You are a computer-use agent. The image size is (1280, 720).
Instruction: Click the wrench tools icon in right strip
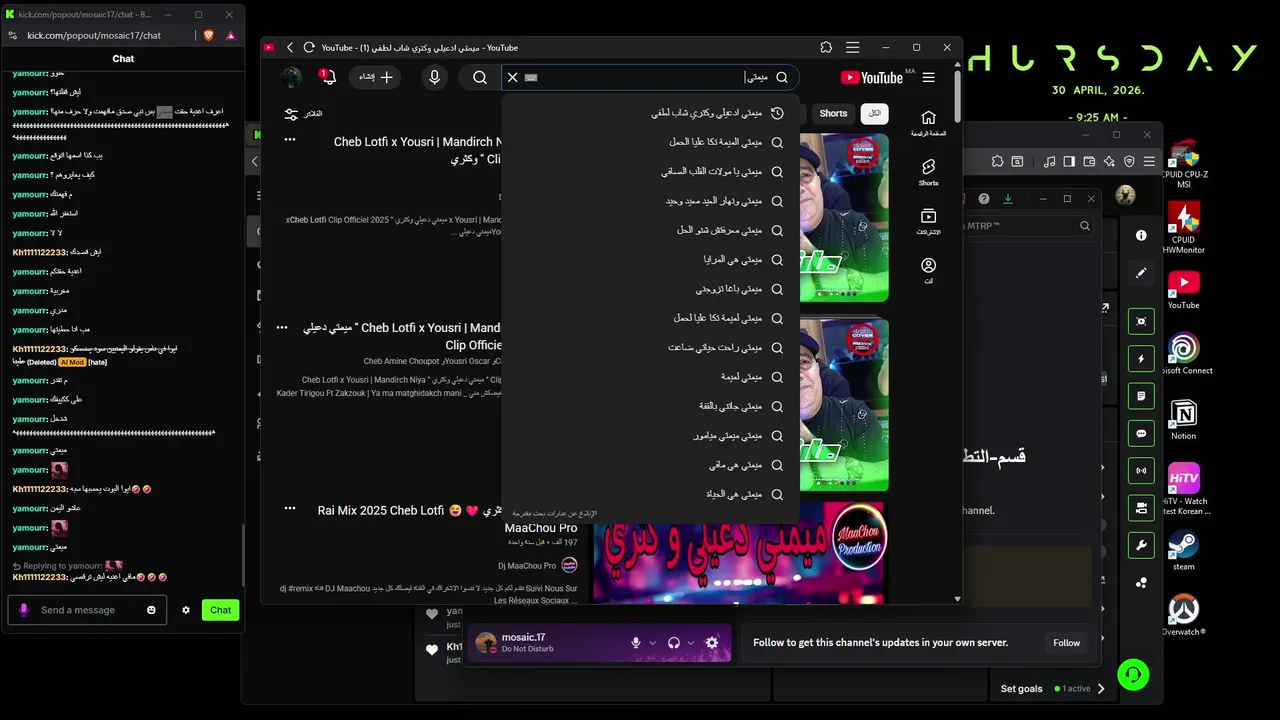[1141, 546]
